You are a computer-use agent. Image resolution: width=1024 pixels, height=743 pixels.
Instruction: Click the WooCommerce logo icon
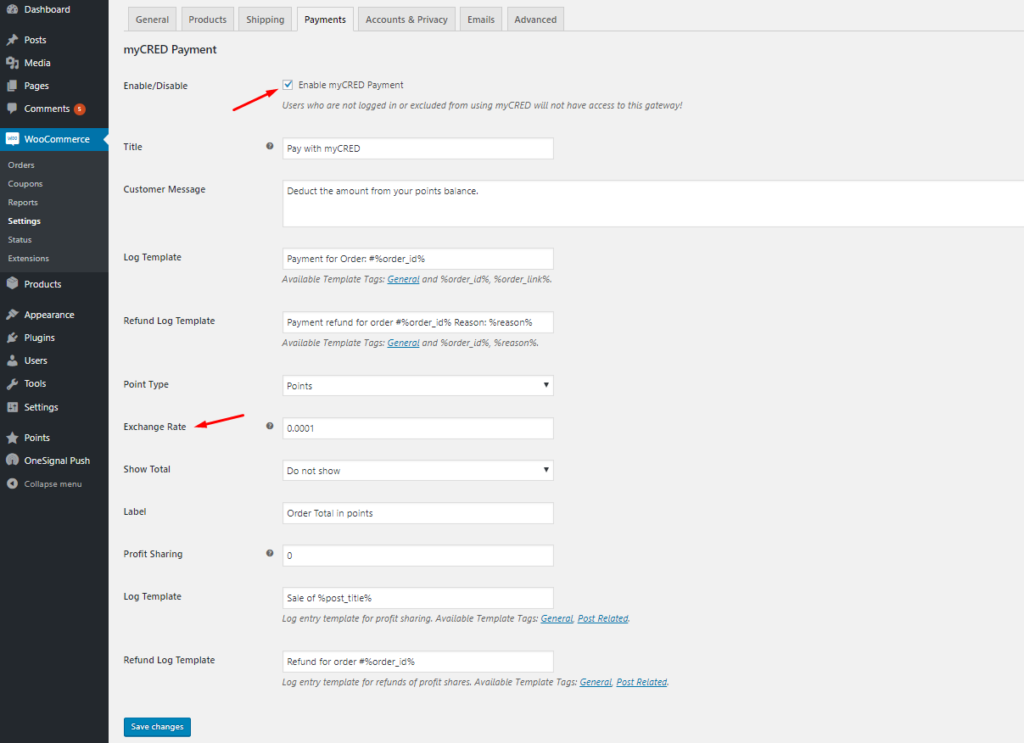coord(12,139)
